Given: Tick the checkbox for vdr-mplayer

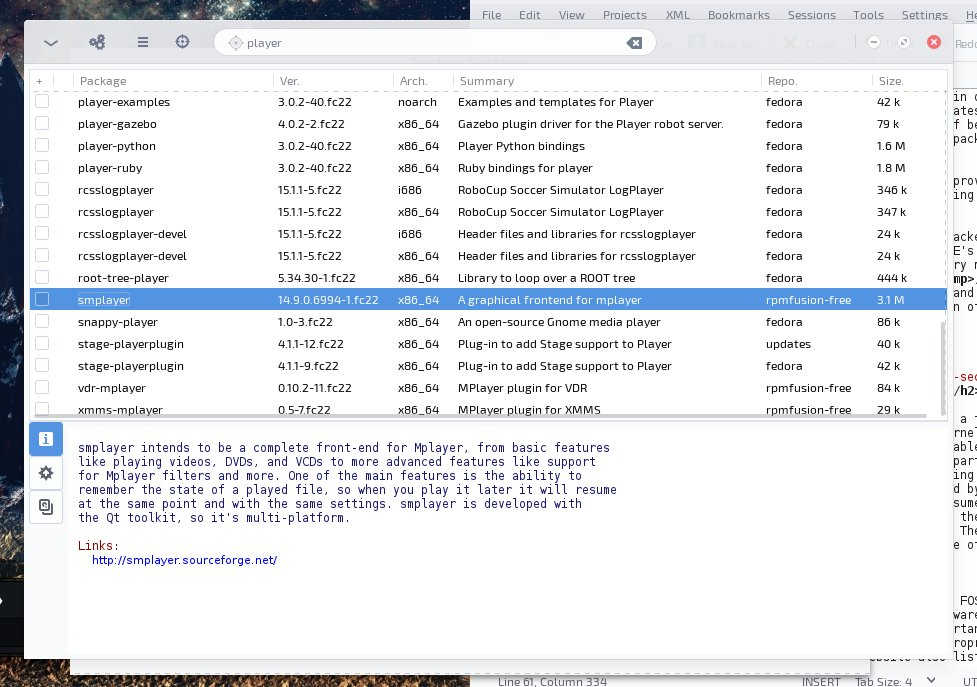Looking at the screenshot, I should (42, 387).
